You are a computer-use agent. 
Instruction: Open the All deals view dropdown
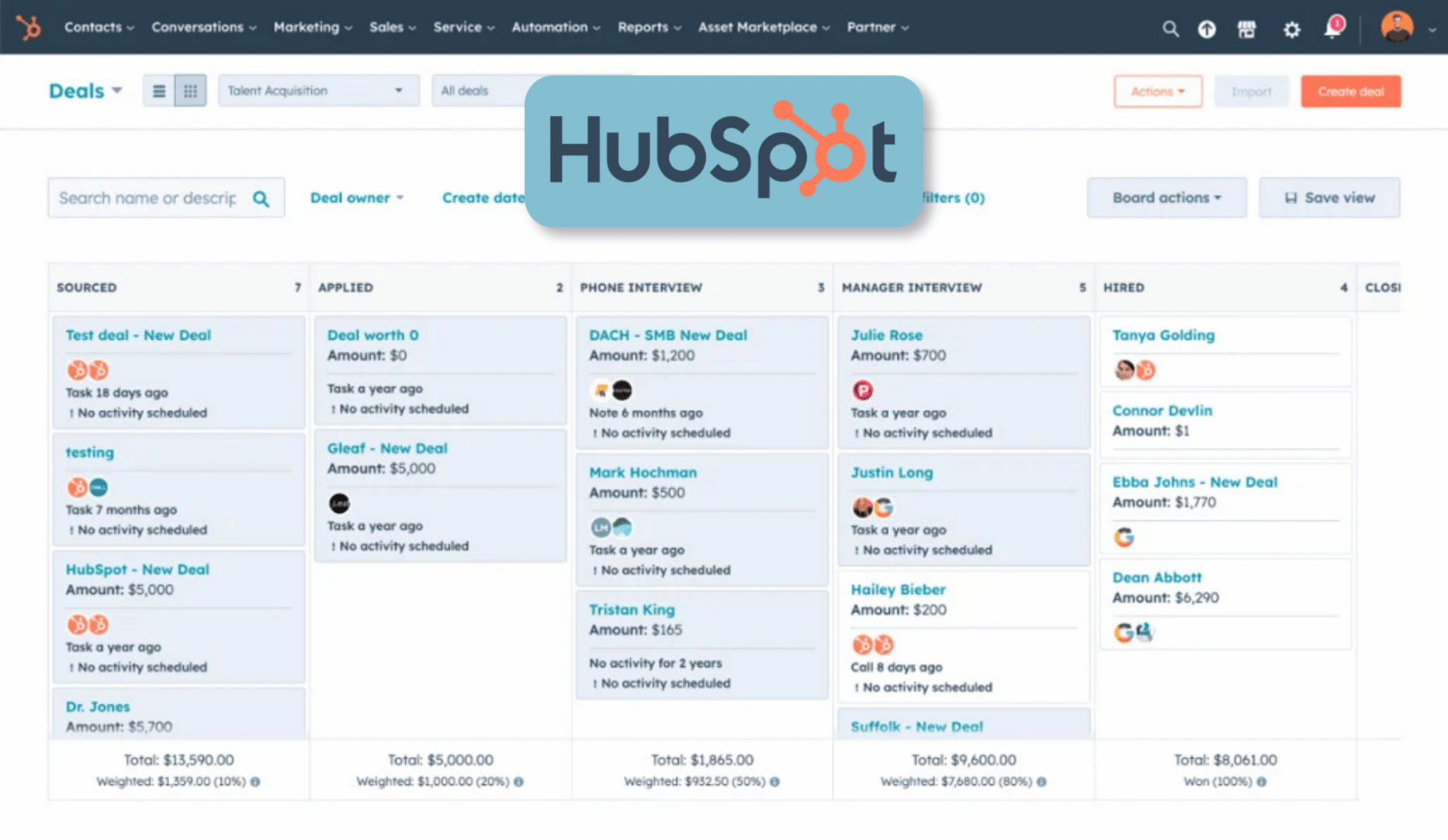click(479, 90)
